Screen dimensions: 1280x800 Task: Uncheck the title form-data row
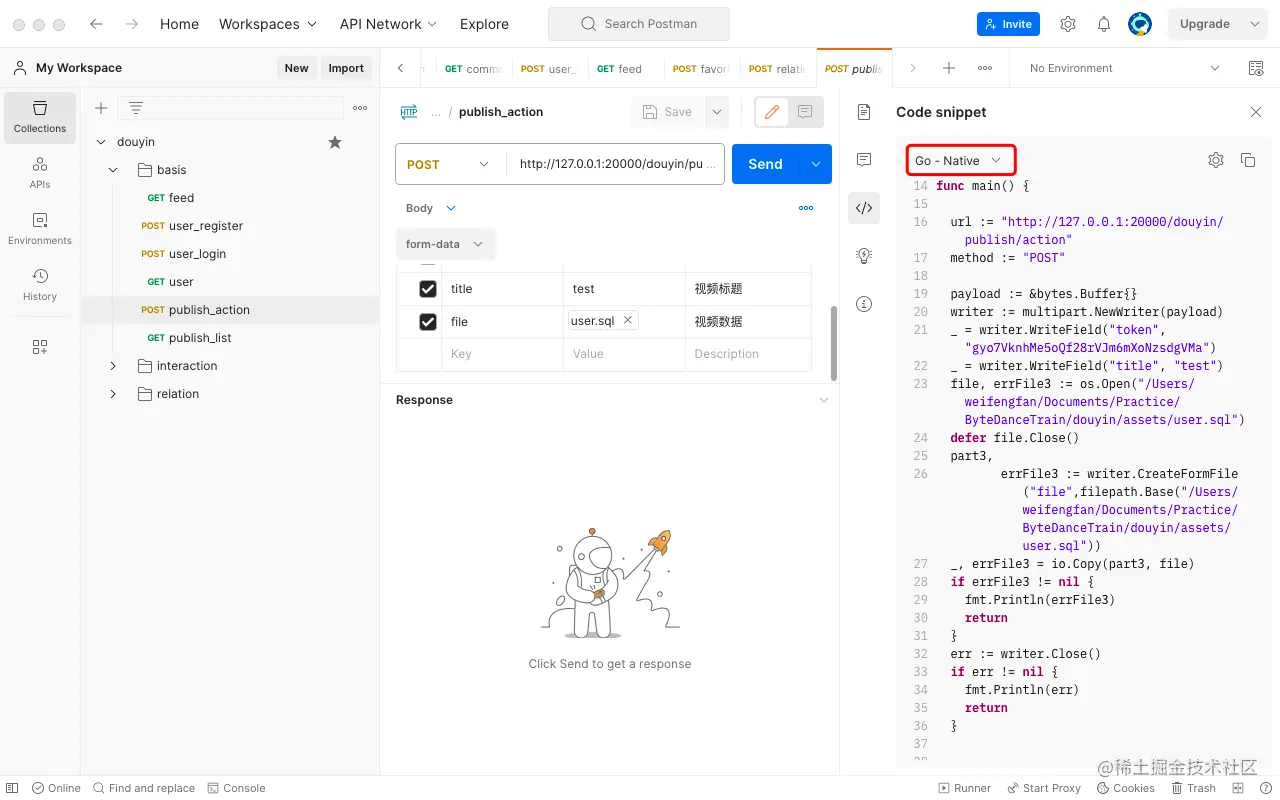pyautogui.click(x=428, y=289)
